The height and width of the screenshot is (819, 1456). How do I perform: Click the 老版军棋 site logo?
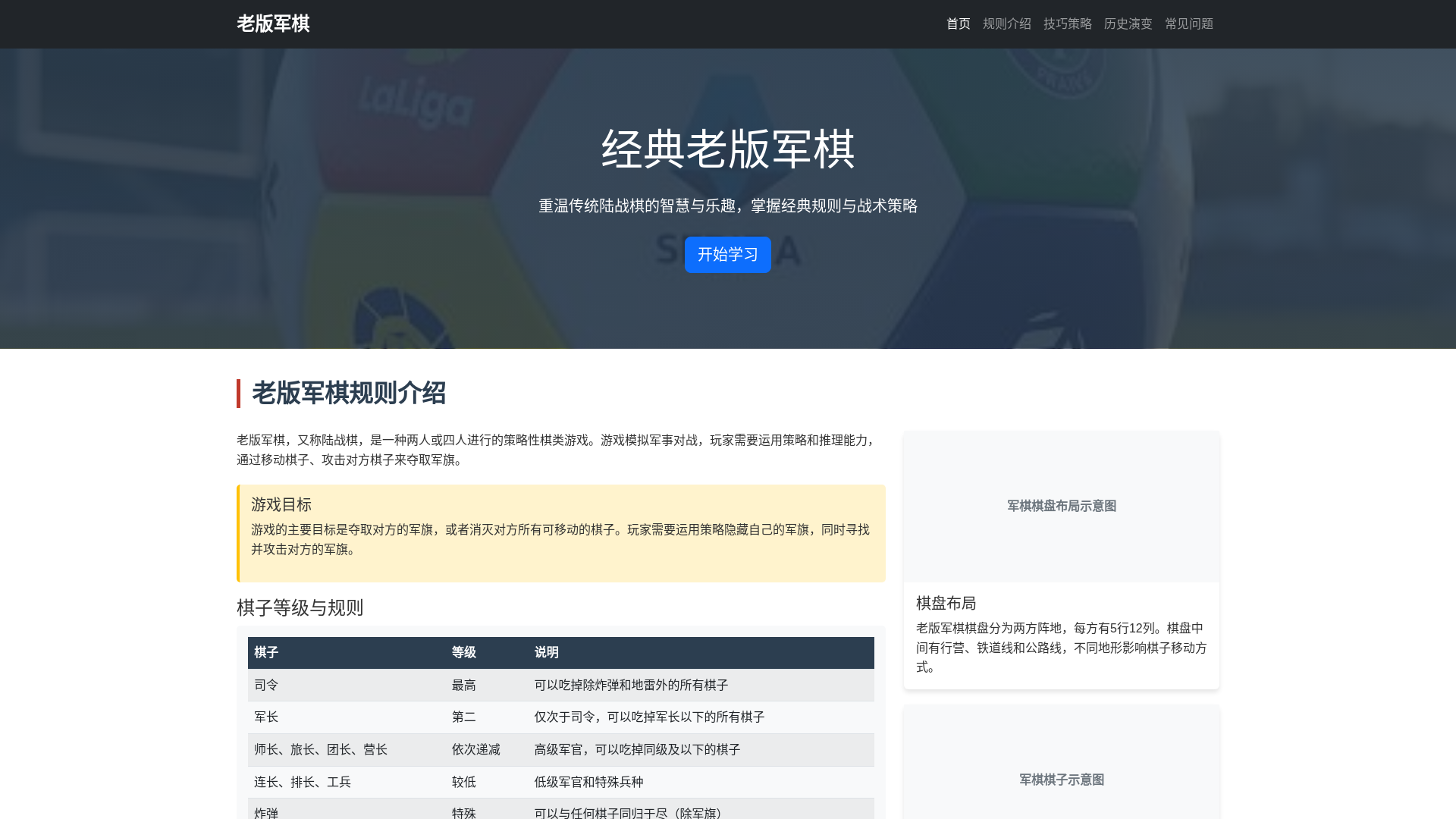coord(273,24)
